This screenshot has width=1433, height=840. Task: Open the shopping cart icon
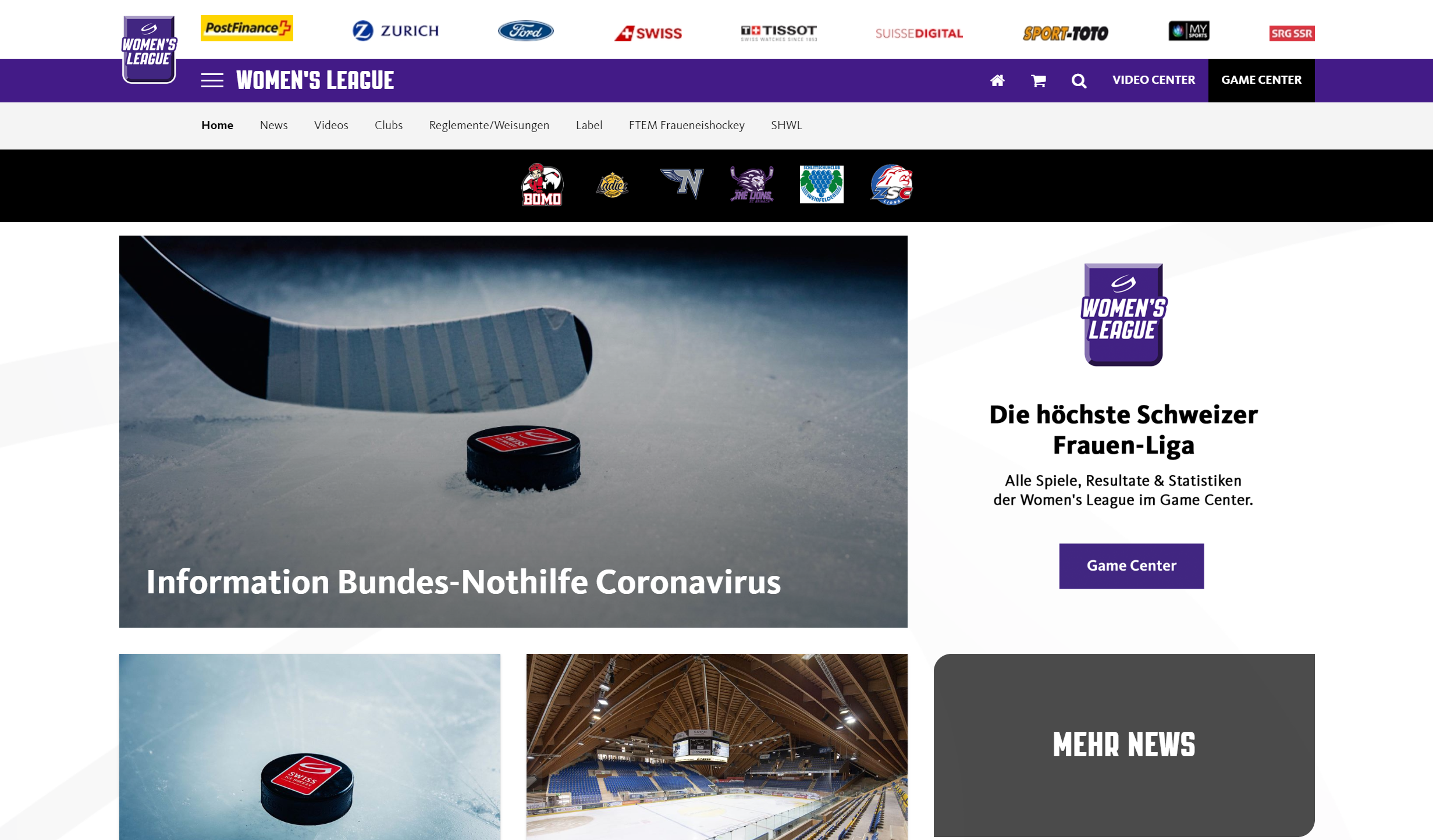point(1039,80)
